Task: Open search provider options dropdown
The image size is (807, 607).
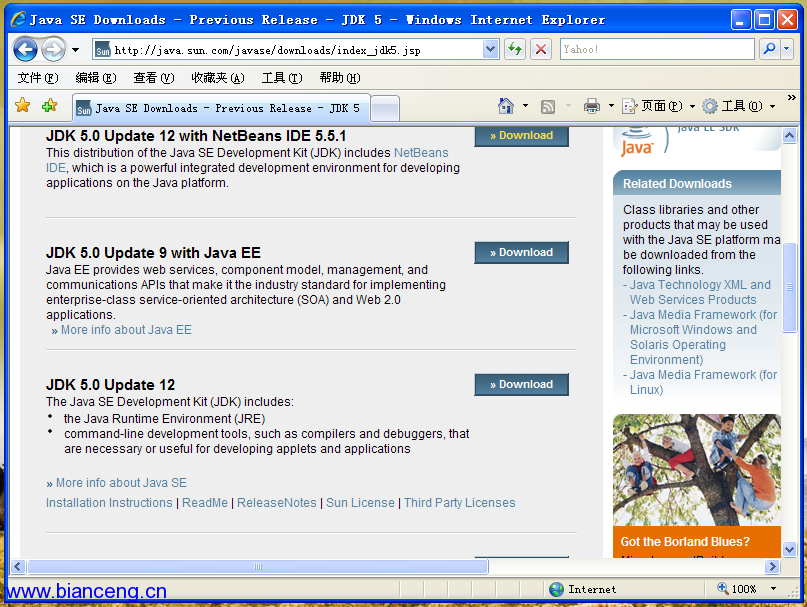Action: 787,49
